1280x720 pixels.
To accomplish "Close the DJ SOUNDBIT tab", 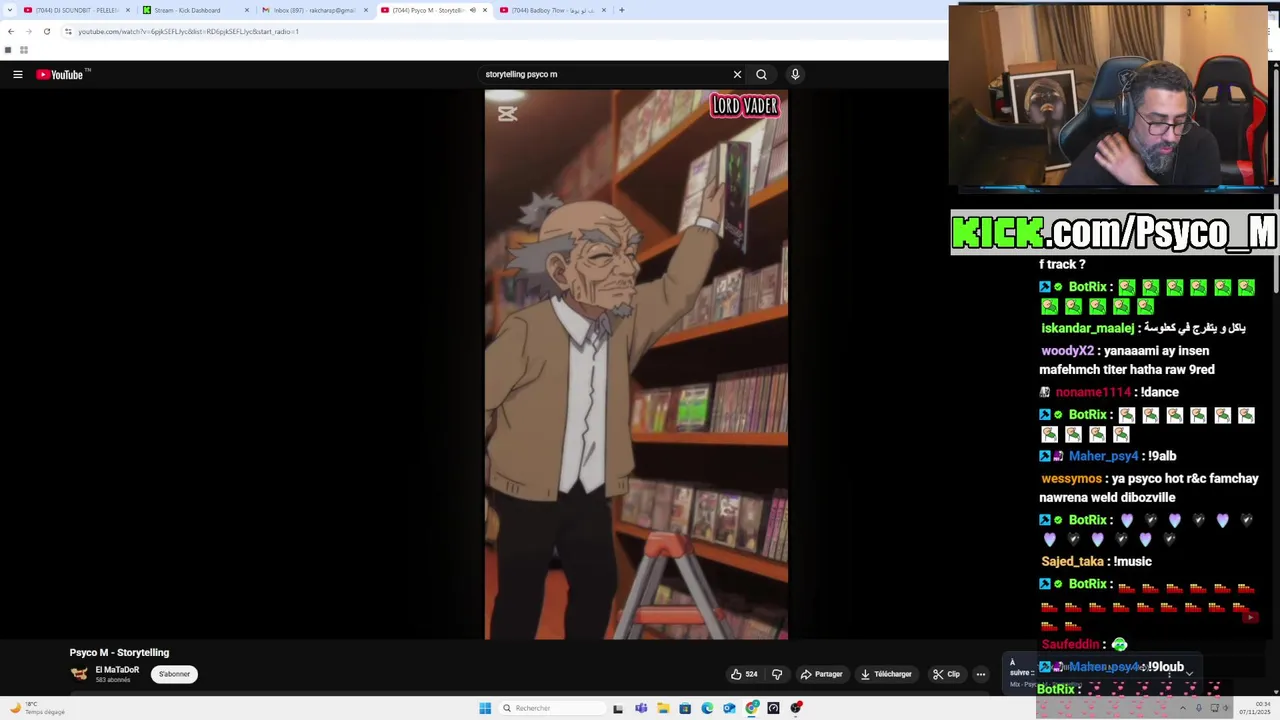I will (x=128, y=10).
